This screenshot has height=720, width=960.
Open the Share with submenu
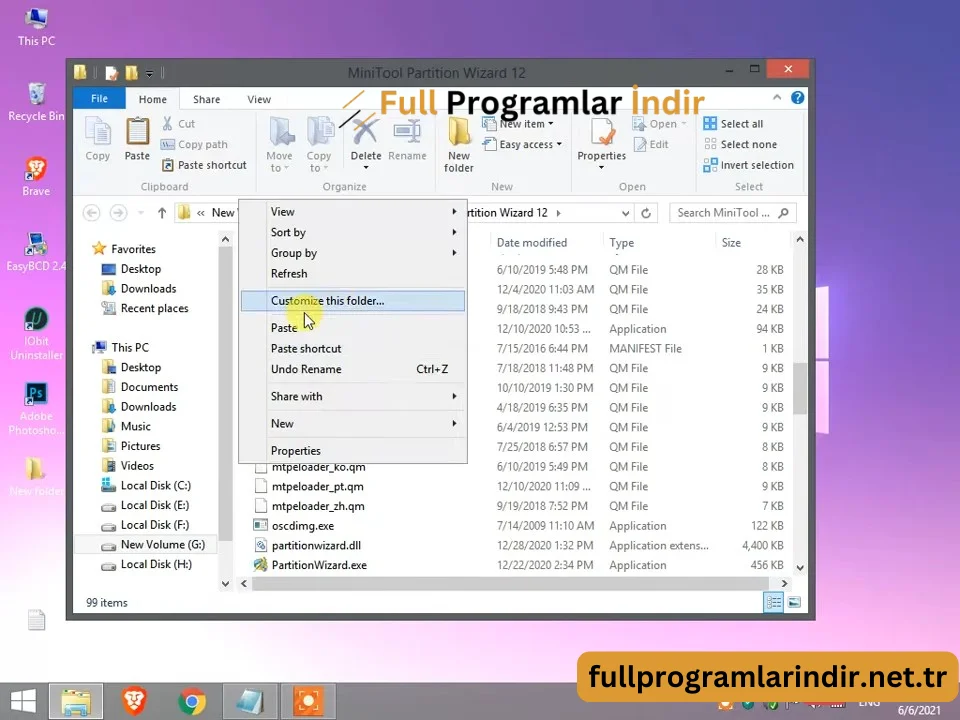(353, 397)
